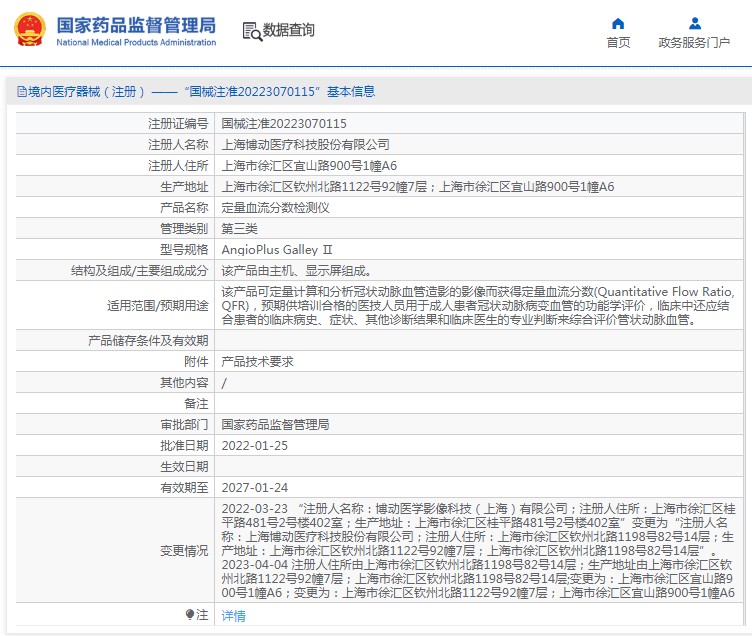
Task: Select the 产品技术要求 attachment entry
Action: pos(257,361)
